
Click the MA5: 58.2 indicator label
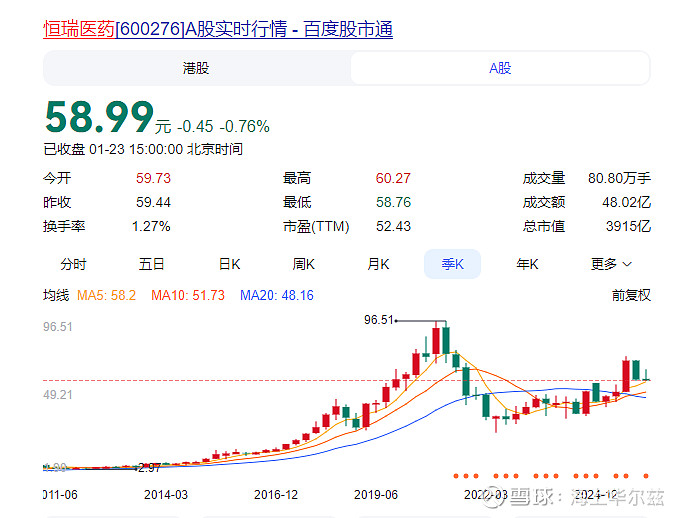[106, 295]
